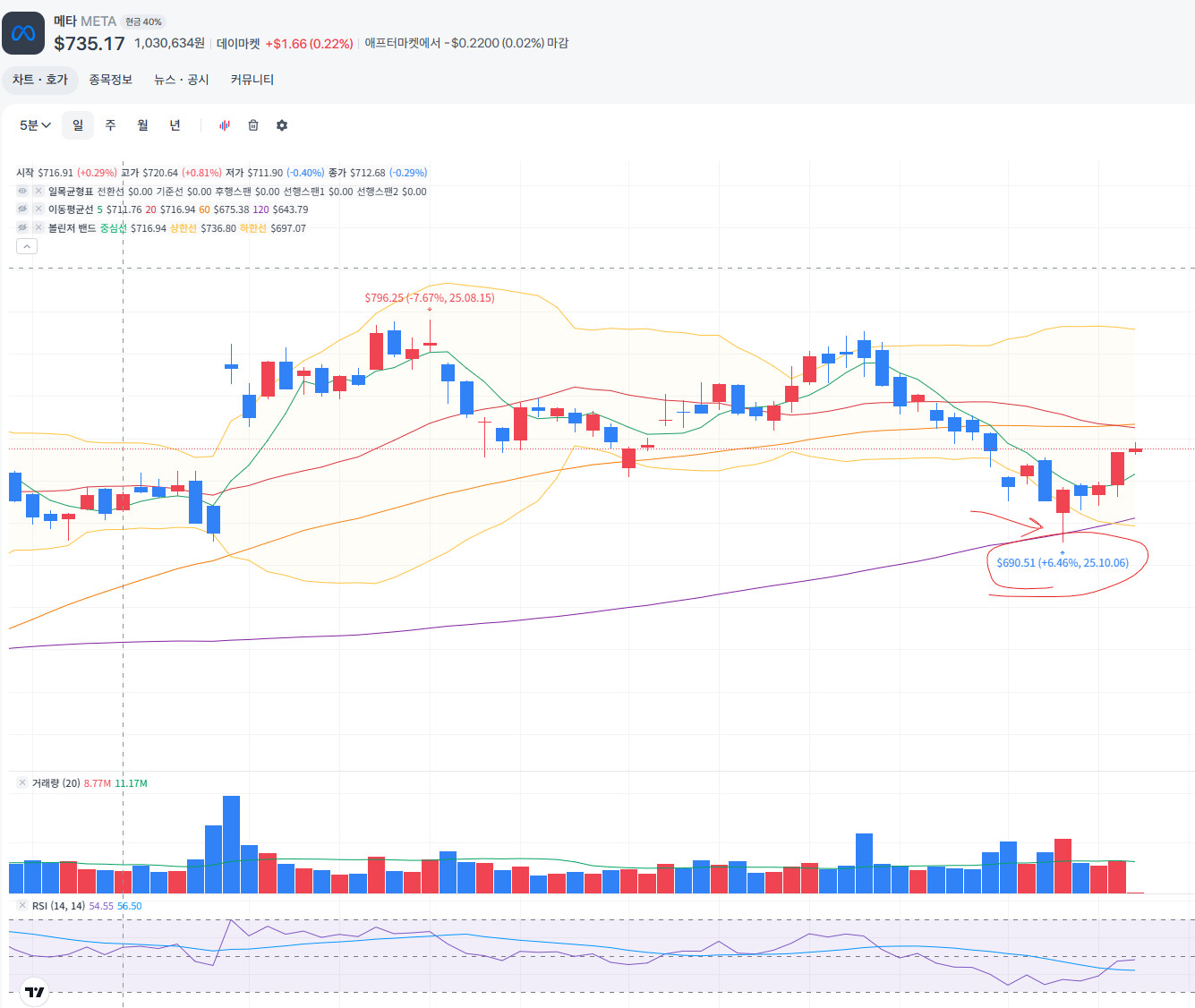Open the 5분 interval dropdown

click(35, 125)
